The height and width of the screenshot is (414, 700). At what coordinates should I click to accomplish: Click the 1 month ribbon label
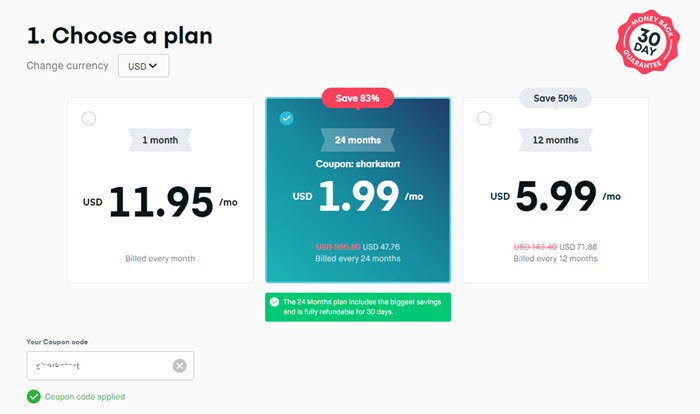click(160, 140)
